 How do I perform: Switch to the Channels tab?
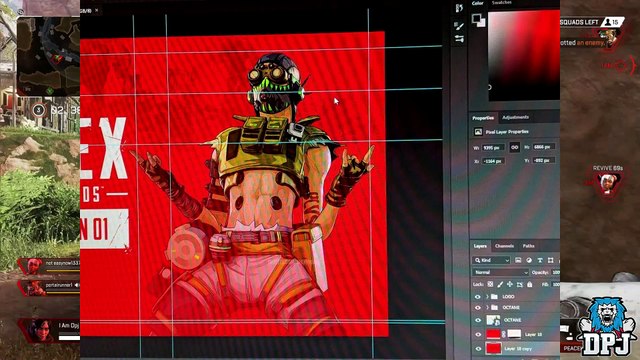(x=504, y=246)
